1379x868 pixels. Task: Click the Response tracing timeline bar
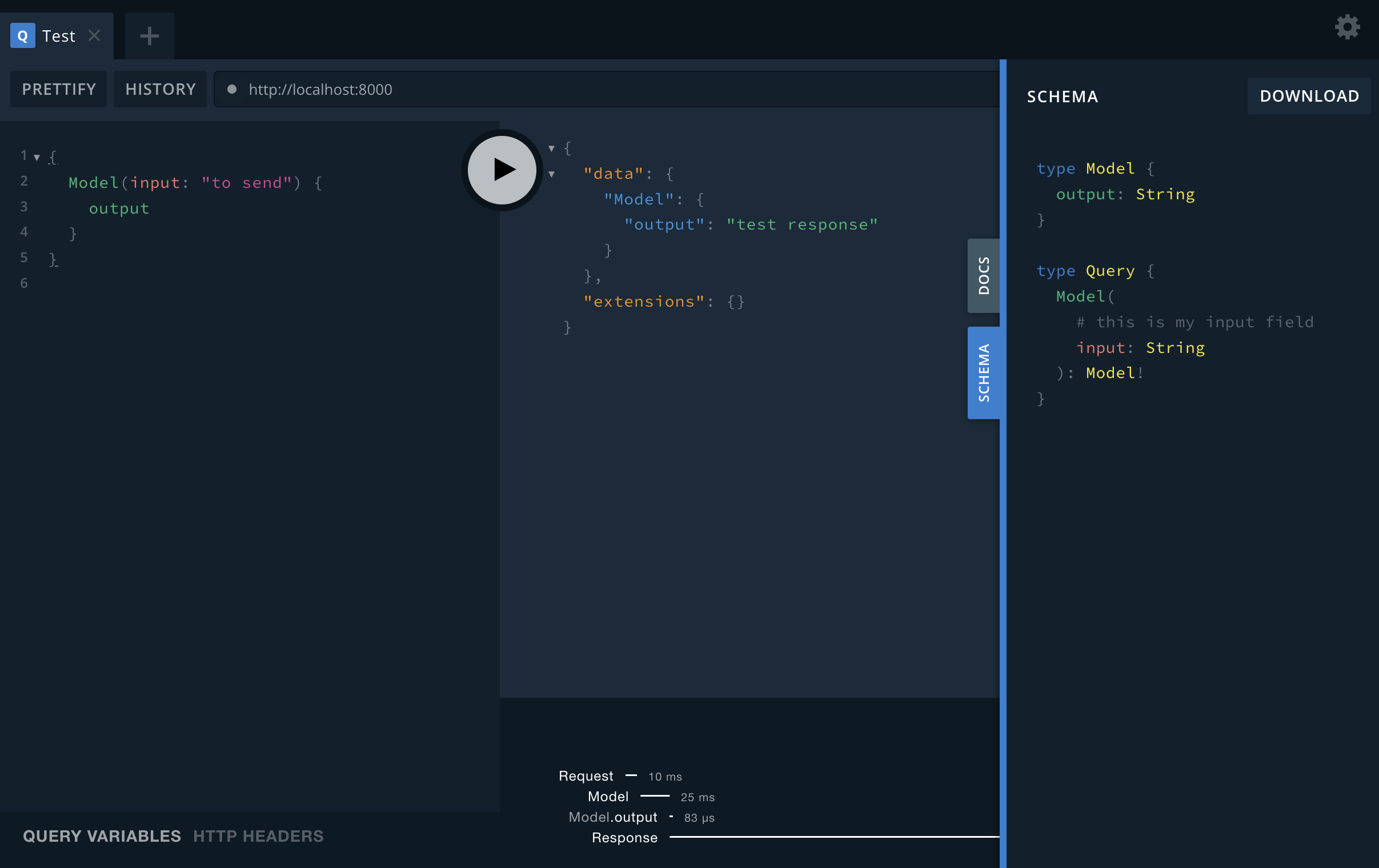[833, 837]
